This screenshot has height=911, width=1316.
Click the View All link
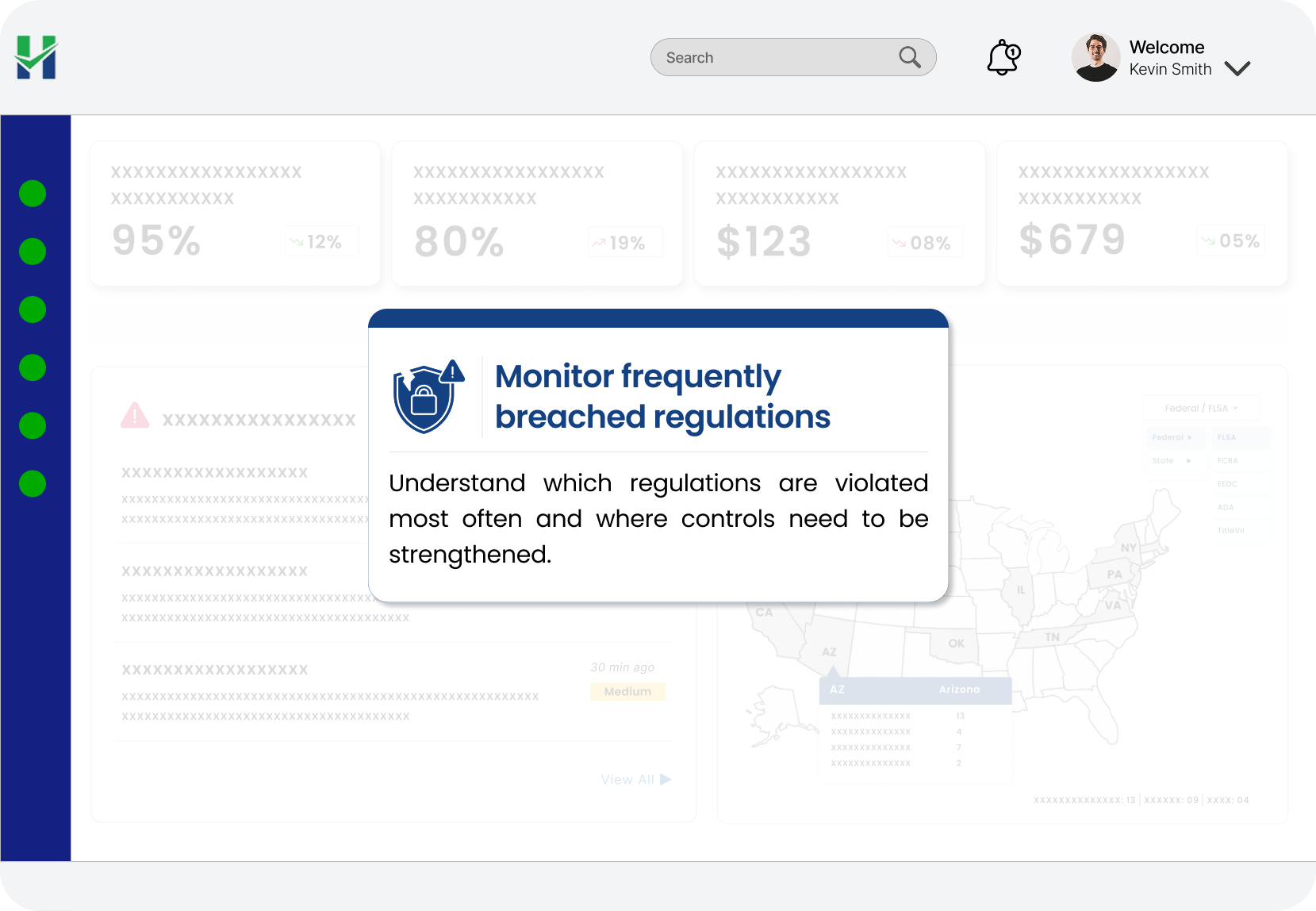click(635, 779)
